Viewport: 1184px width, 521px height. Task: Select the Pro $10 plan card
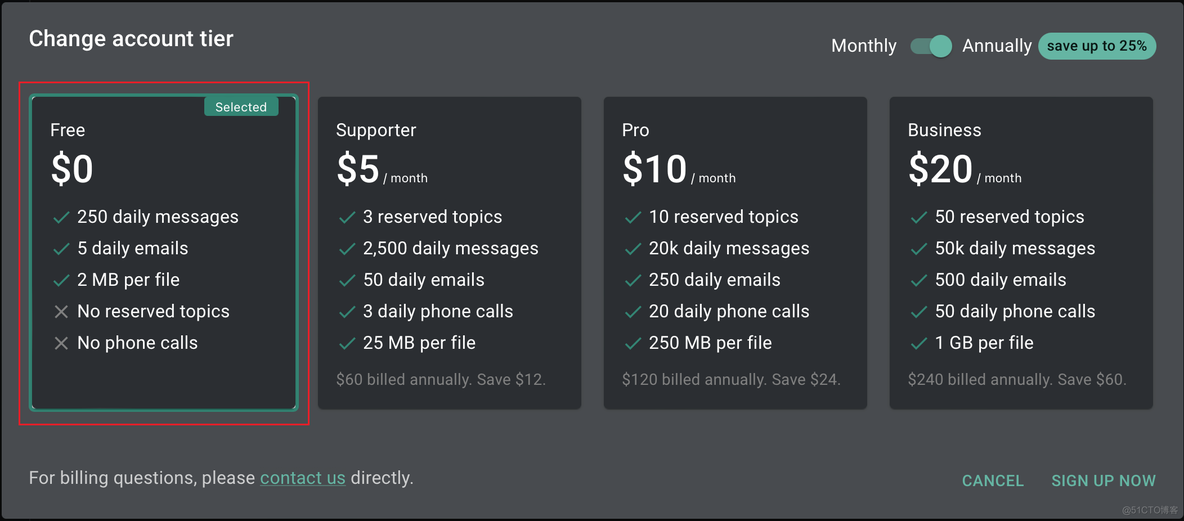tap(735, 252)
